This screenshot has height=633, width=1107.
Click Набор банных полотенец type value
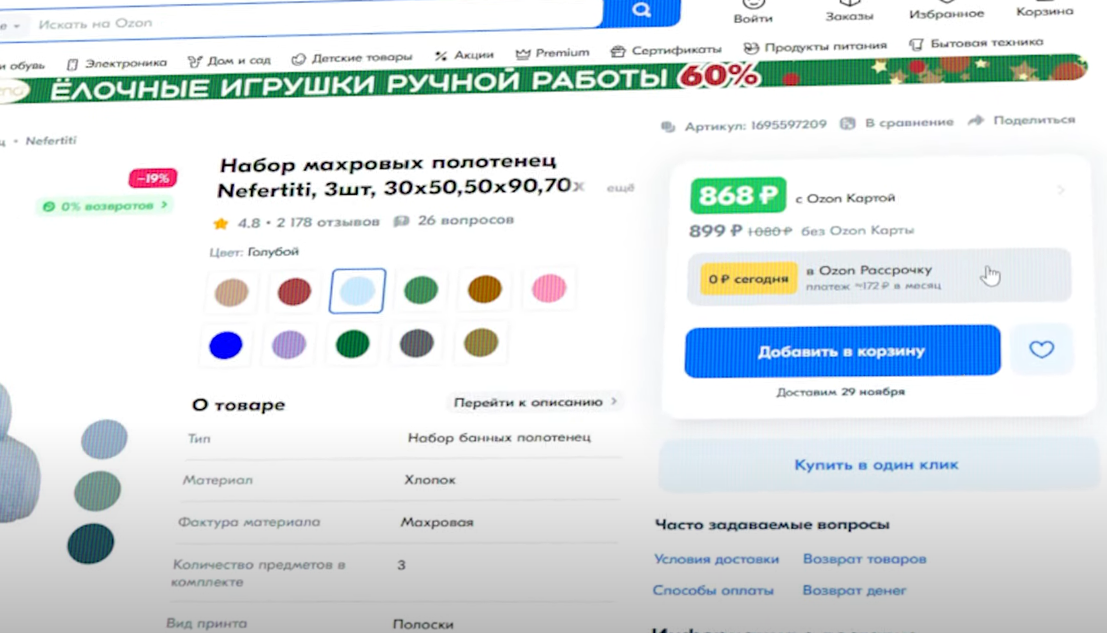(x=499, y=438)
